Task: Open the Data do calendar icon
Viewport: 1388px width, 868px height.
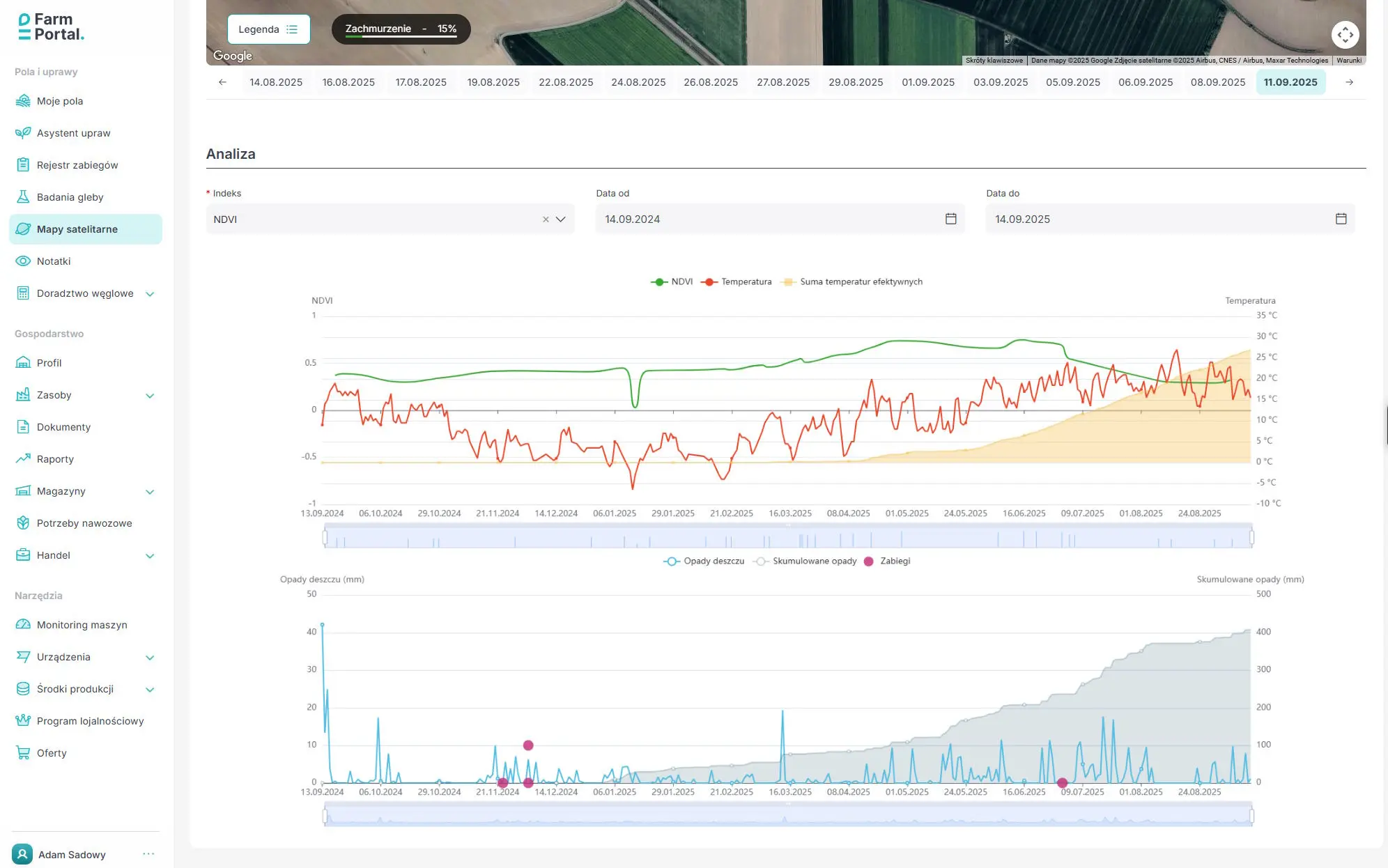Action: pyautogui.click(x=1341, y=219)
